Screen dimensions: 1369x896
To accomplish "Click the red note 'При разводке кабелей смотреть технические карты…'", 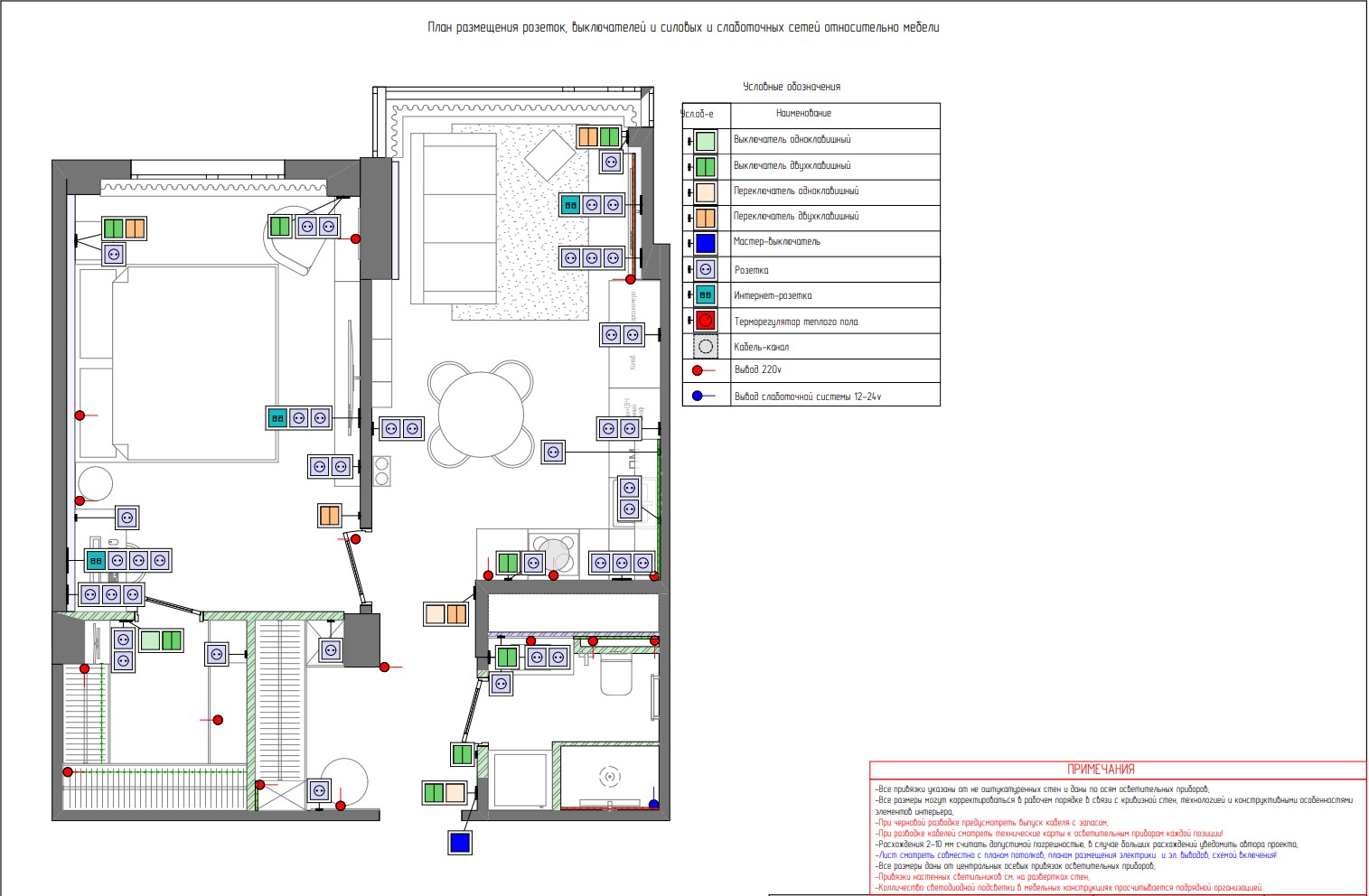I will pos(1049,834).
